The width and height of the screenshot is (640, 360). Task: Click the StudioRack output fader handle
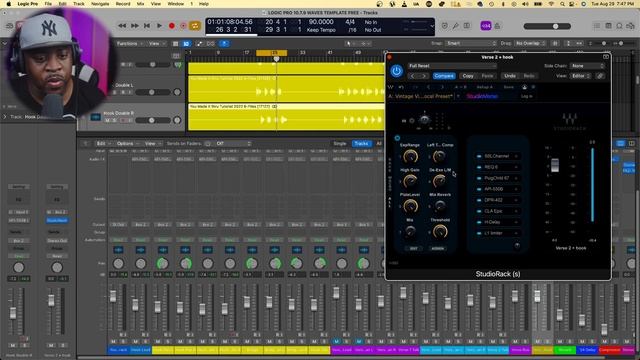point(555,165)
